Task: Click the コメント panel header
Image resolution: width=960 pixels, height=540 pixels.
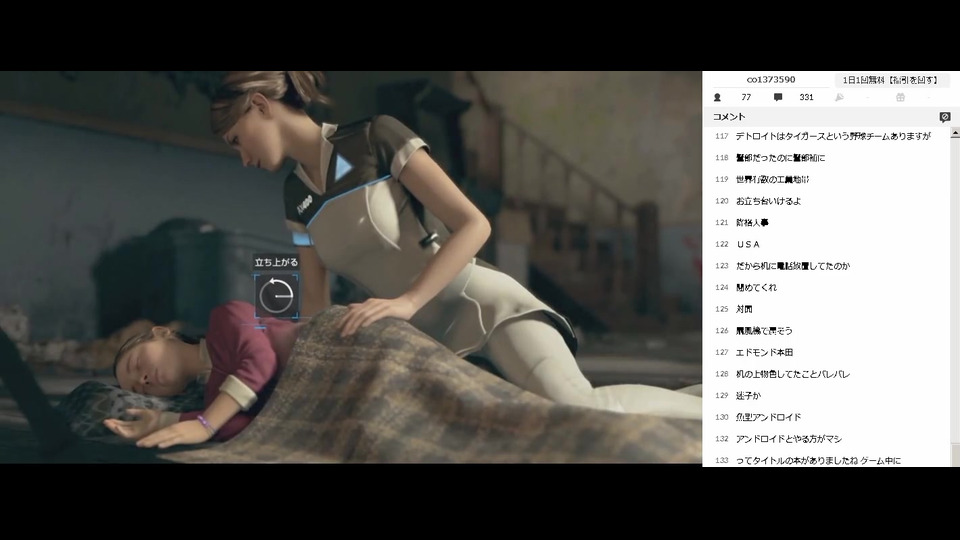Action: (826, 116)
